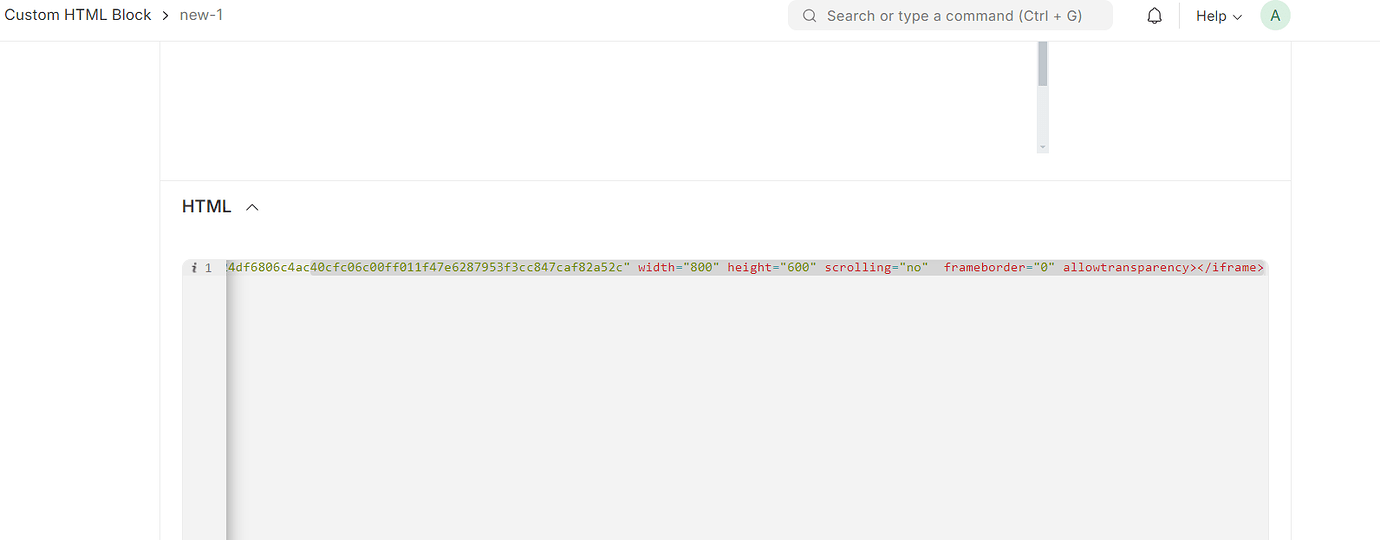Focus the search or command input

(x=954, y=16)
